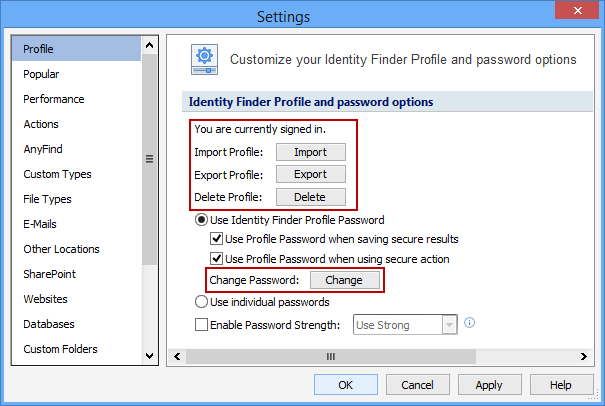Select the SharePoint category
Image resolution: width=605 pixels, height=406 pixels.
tap(50, 274)
